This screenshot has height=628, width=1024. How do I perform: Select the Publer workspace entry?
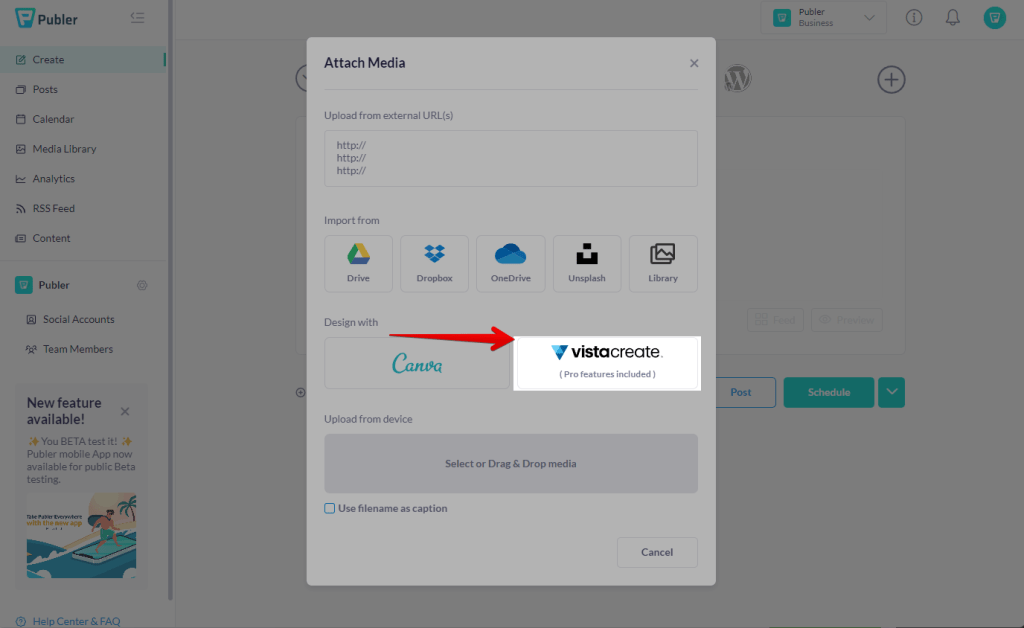[42, 285]
